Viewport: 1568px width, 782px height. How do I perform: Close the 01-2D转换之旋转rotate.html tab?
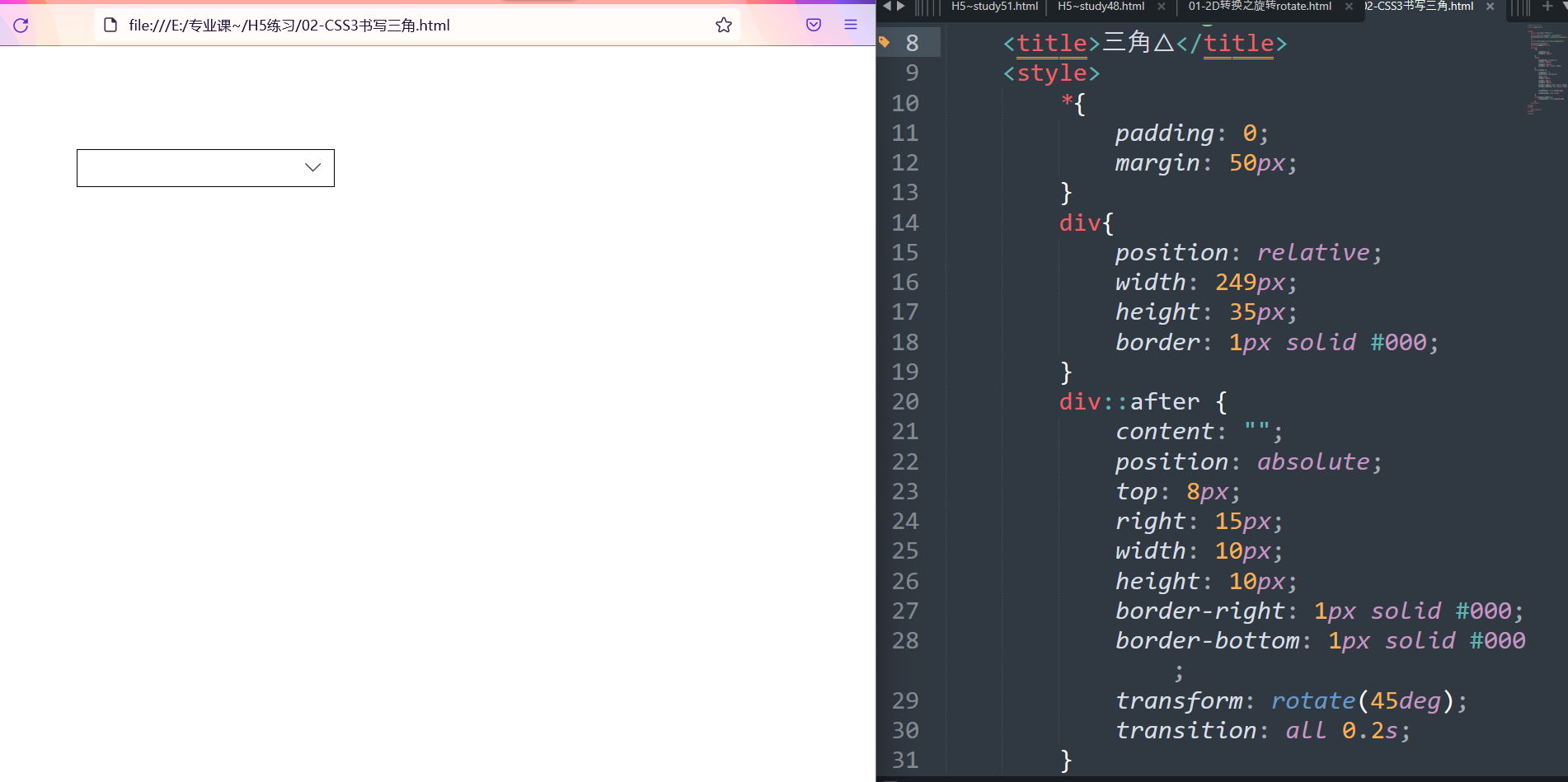(1349, 7)
